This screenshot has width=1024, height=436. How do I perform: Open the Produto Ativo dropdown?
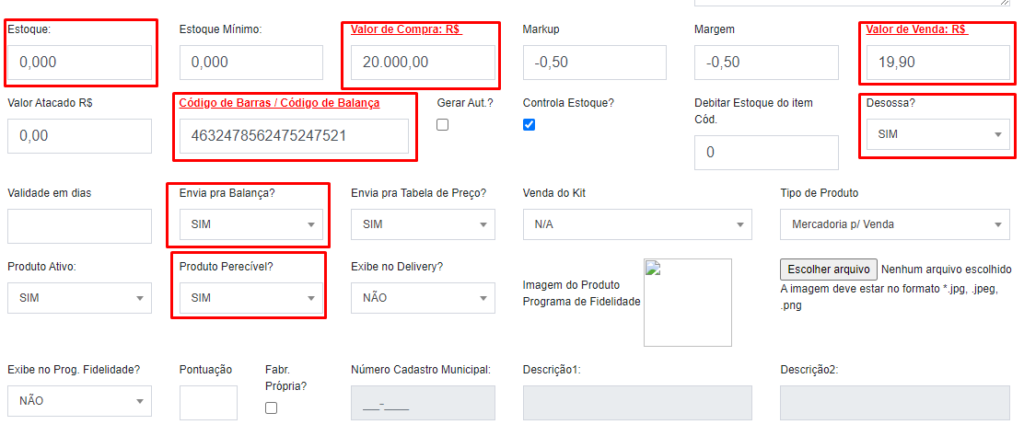pyautogui.click(x=79, y=298)
